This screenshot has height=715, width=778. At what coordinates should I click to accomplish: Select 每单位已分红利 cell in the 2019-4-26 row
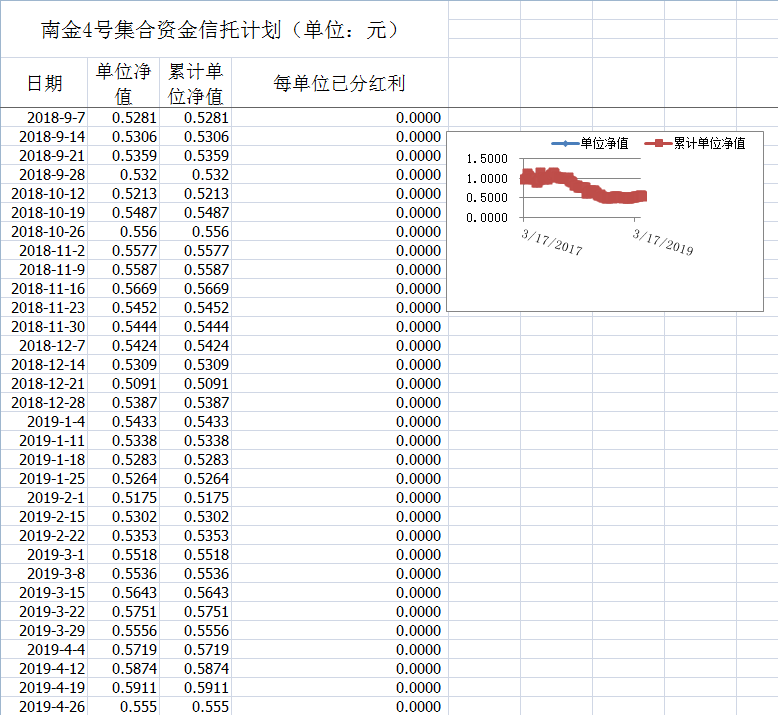340,706
